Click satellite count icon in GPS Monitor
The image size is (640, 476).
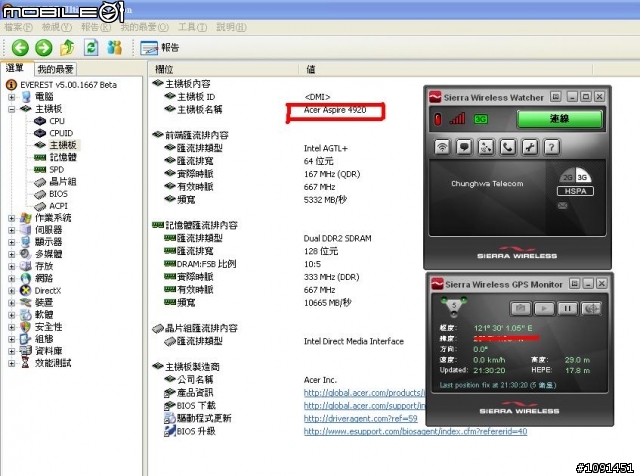pyautogui.click(x=453, y=307)
